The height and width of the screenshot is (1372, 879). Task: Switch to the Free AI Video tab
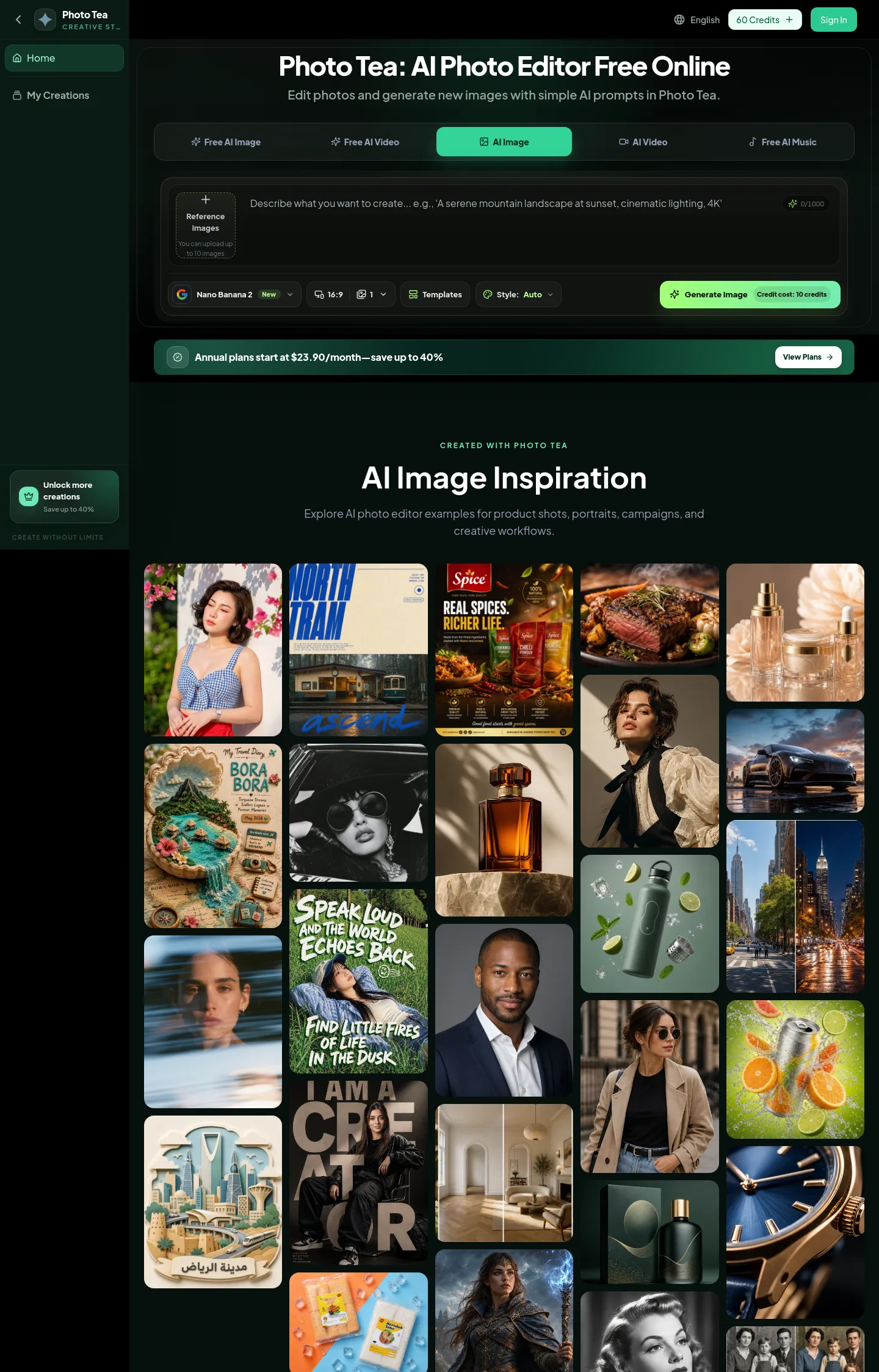coord(365,142)
